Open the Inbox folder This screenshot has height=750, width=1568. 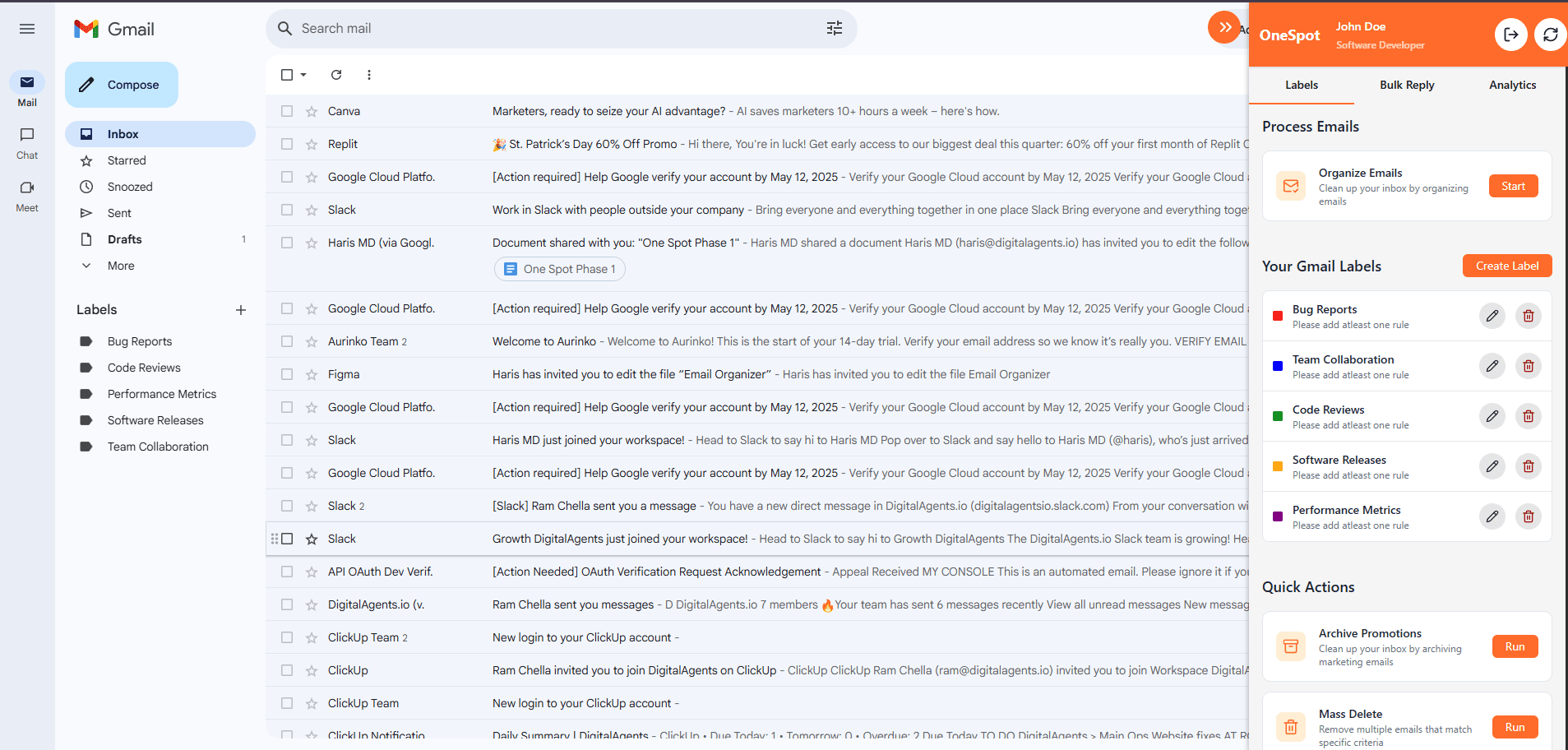(x=160, y=134)
